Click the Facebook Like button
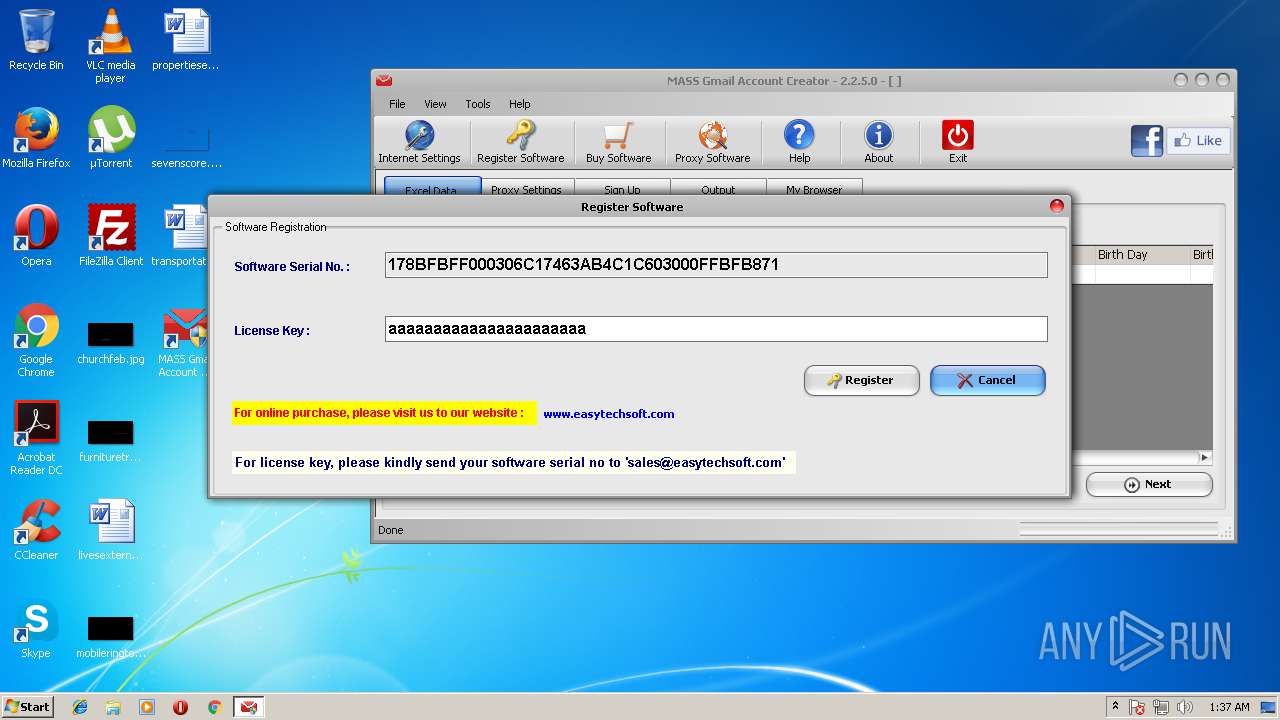 pos(1198,141)
